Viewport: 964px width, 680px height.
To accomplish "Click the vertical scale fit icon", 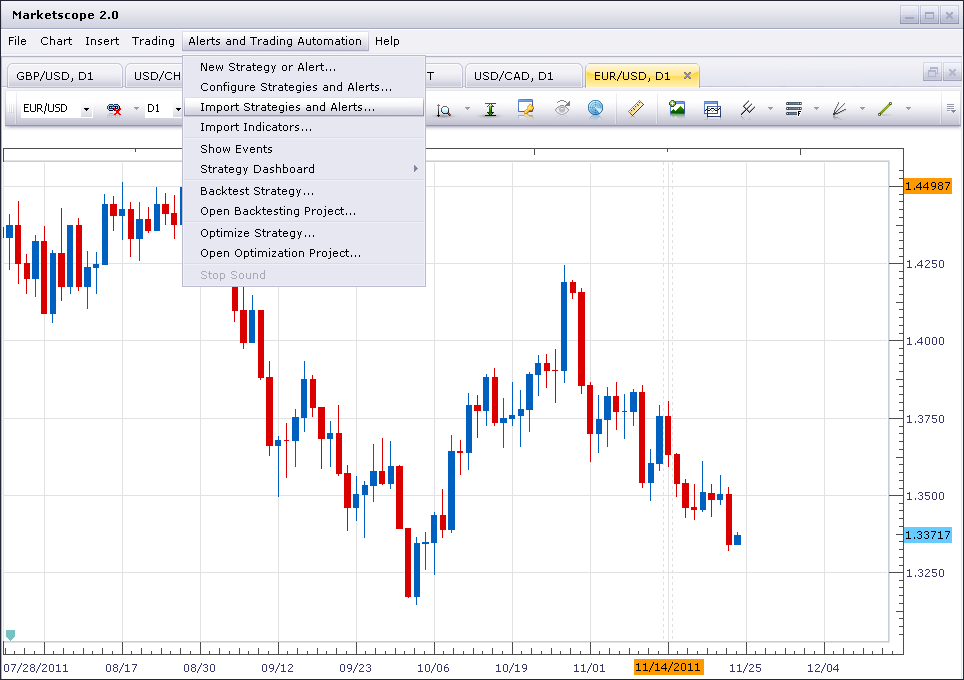I will point(490,109).
